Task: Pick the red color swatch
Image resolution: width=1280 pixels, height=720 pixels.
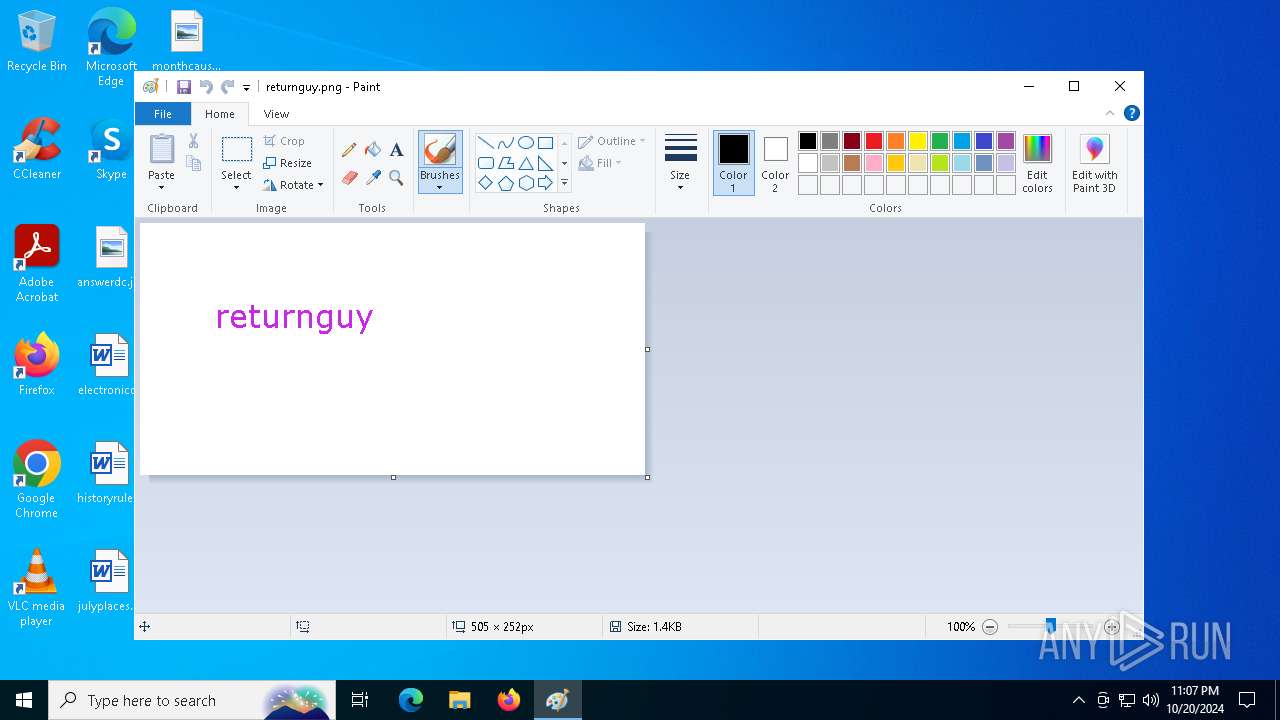Action: tap(874, 141)
